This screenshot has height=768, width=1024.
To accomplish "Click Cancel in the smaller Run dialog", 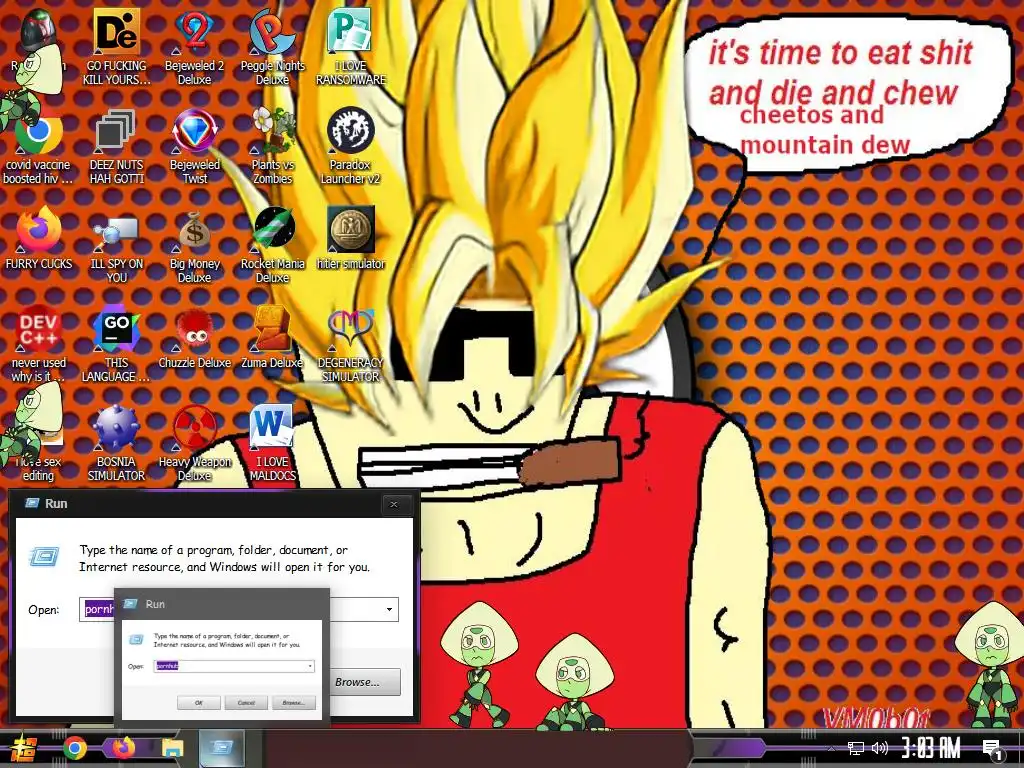I will click(246, 703).
